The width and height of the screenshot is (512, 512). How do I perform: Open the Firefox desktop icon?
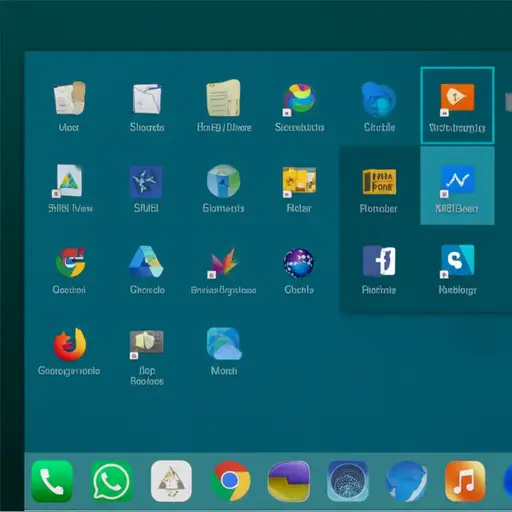(x=70, y=345)
